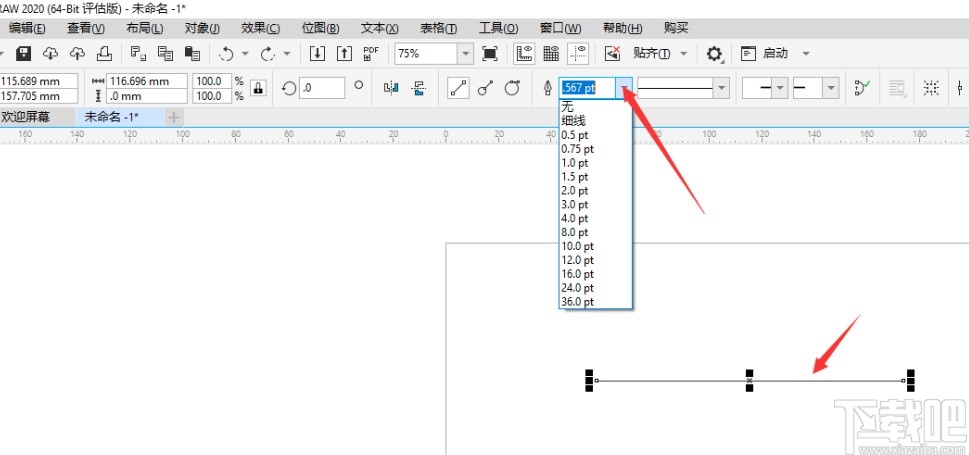Click the line-segment curve icon
The image size is (969, 455).
(x=458, y=88)
